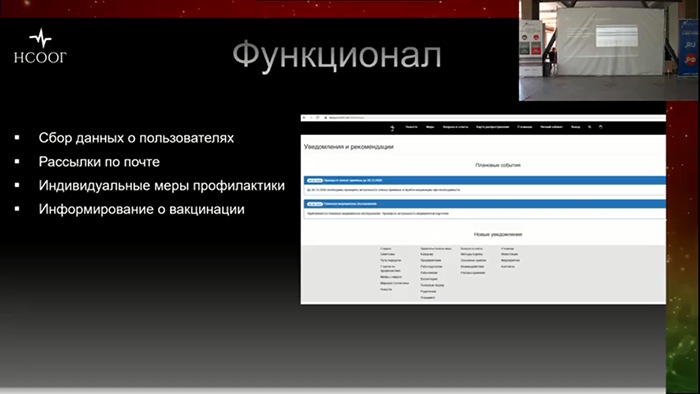Expand the second blue planned medical event header
The height and width of the screenshot is (394, 700).
[485, 204]
